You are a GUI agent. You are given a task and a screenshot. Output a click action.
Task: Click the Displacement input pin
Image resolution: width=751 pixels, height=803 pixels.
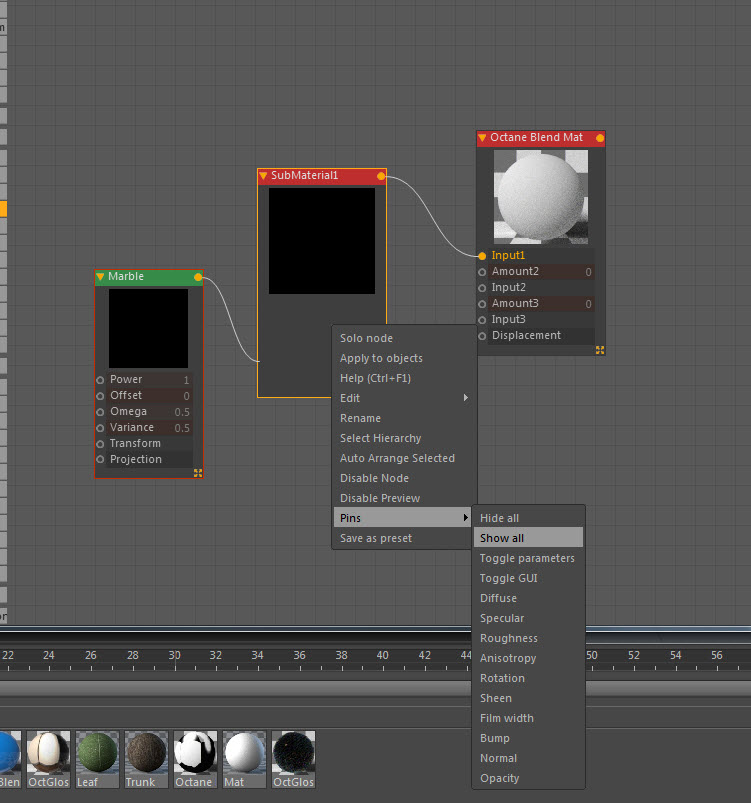tap(482, 336)
